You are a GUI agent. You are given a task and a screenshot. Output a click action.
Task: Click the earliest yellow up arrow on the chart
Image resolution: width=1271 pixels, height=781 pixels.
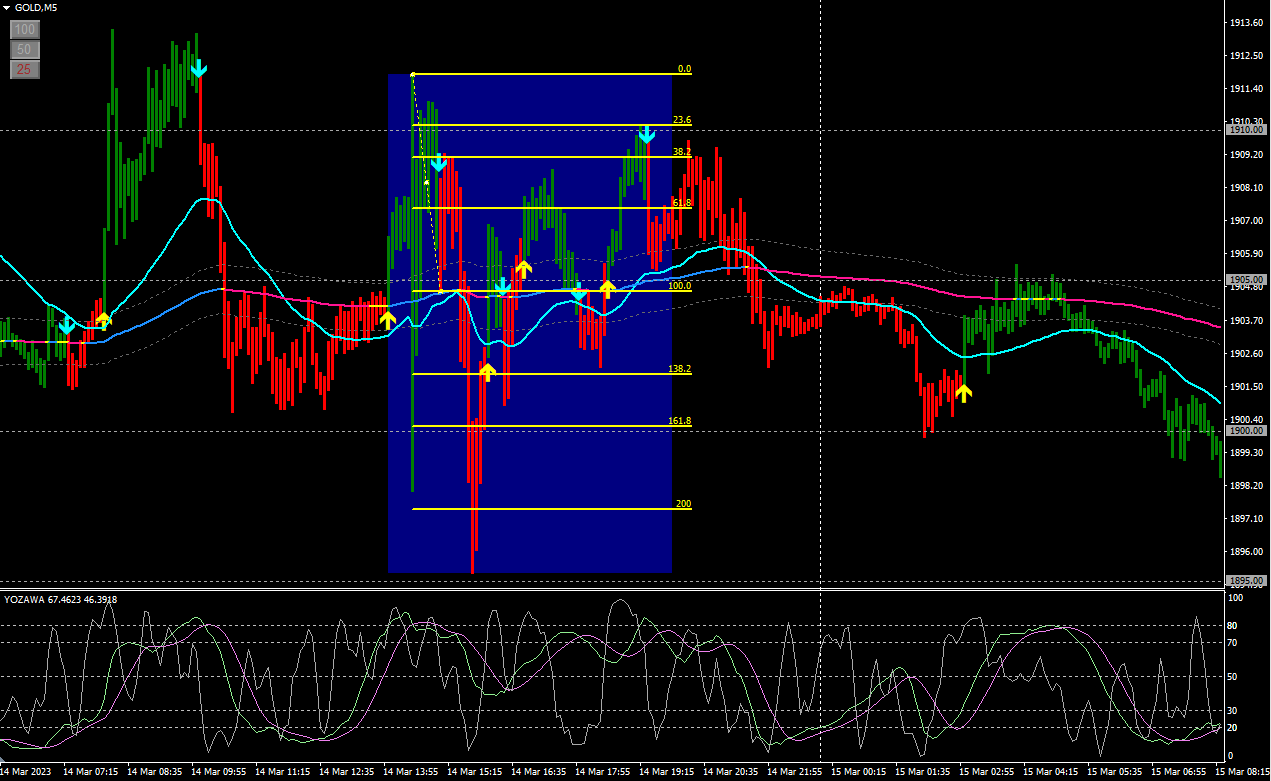point(103,320)
